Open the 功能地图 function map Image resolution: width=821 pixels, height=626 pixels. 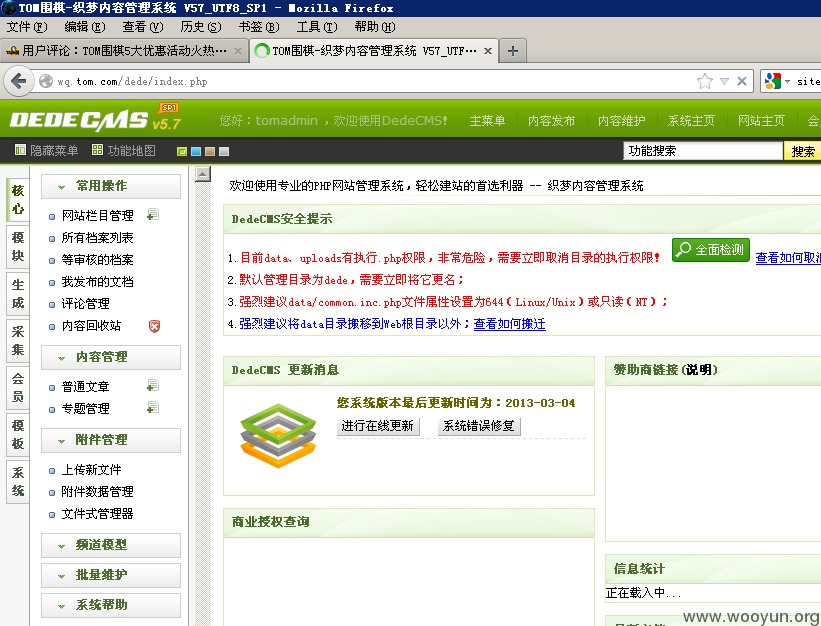(x=124, y=151)
